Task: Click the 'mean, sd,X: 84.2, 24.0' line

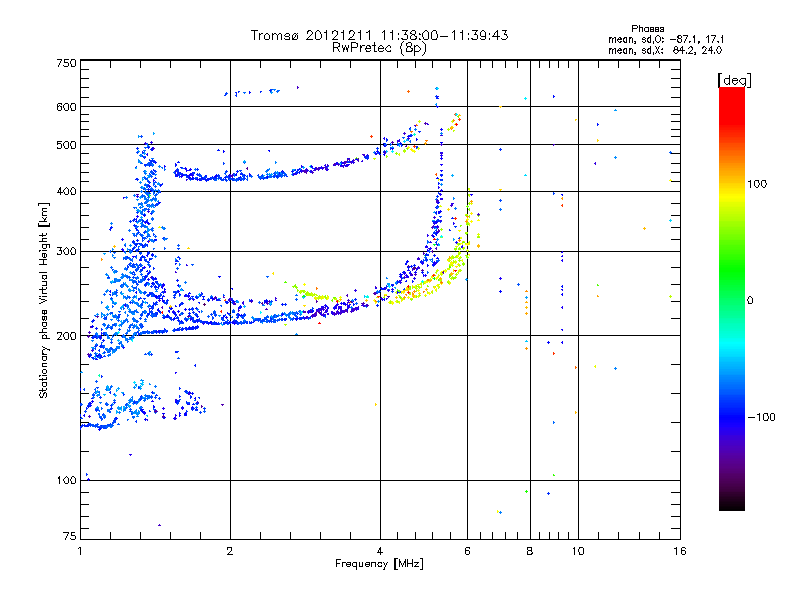Action: (x=665, y=50)
